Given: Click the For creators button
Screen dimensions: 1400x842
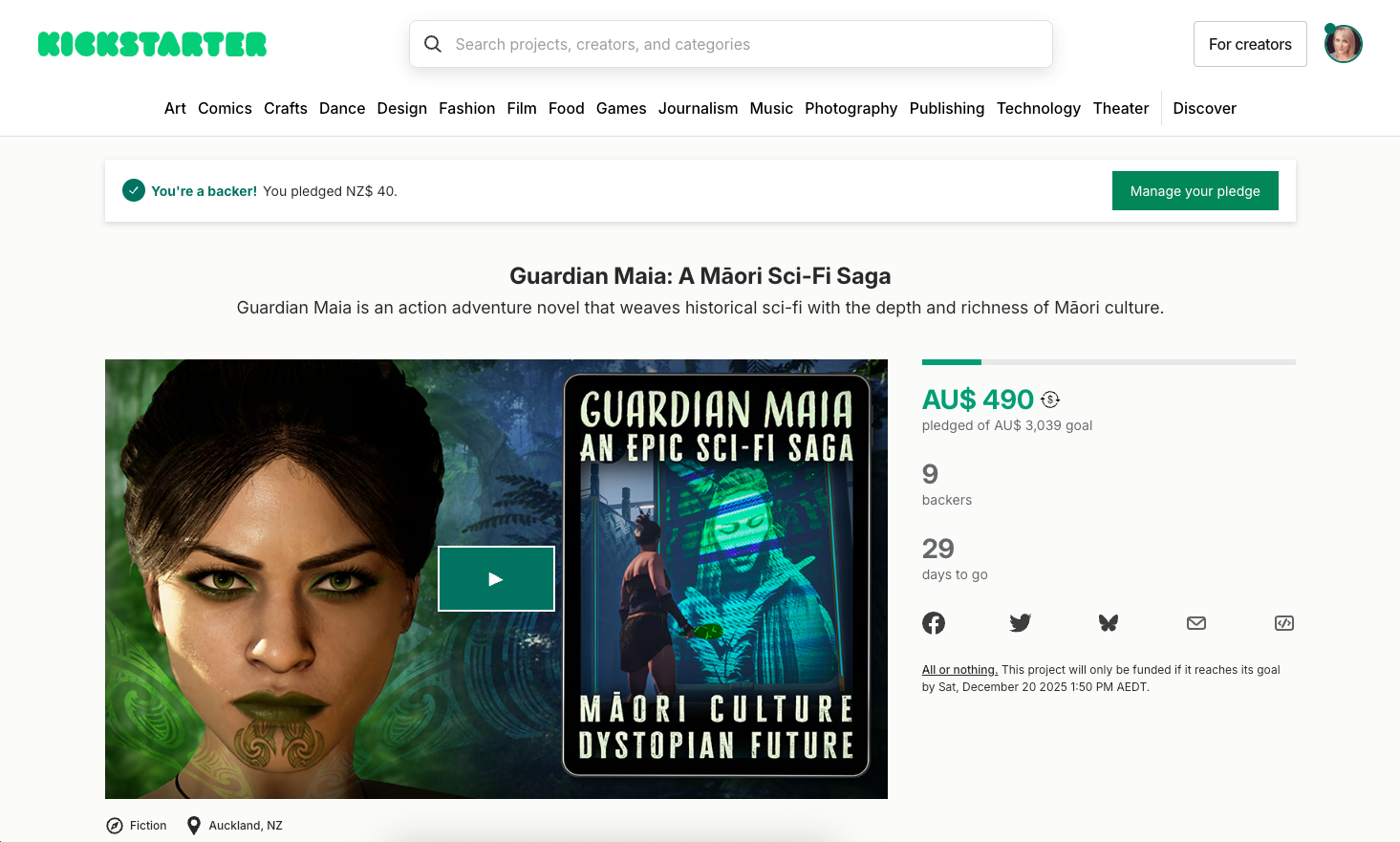Looking at the screenshot, I should click(x=1250, y=44).
